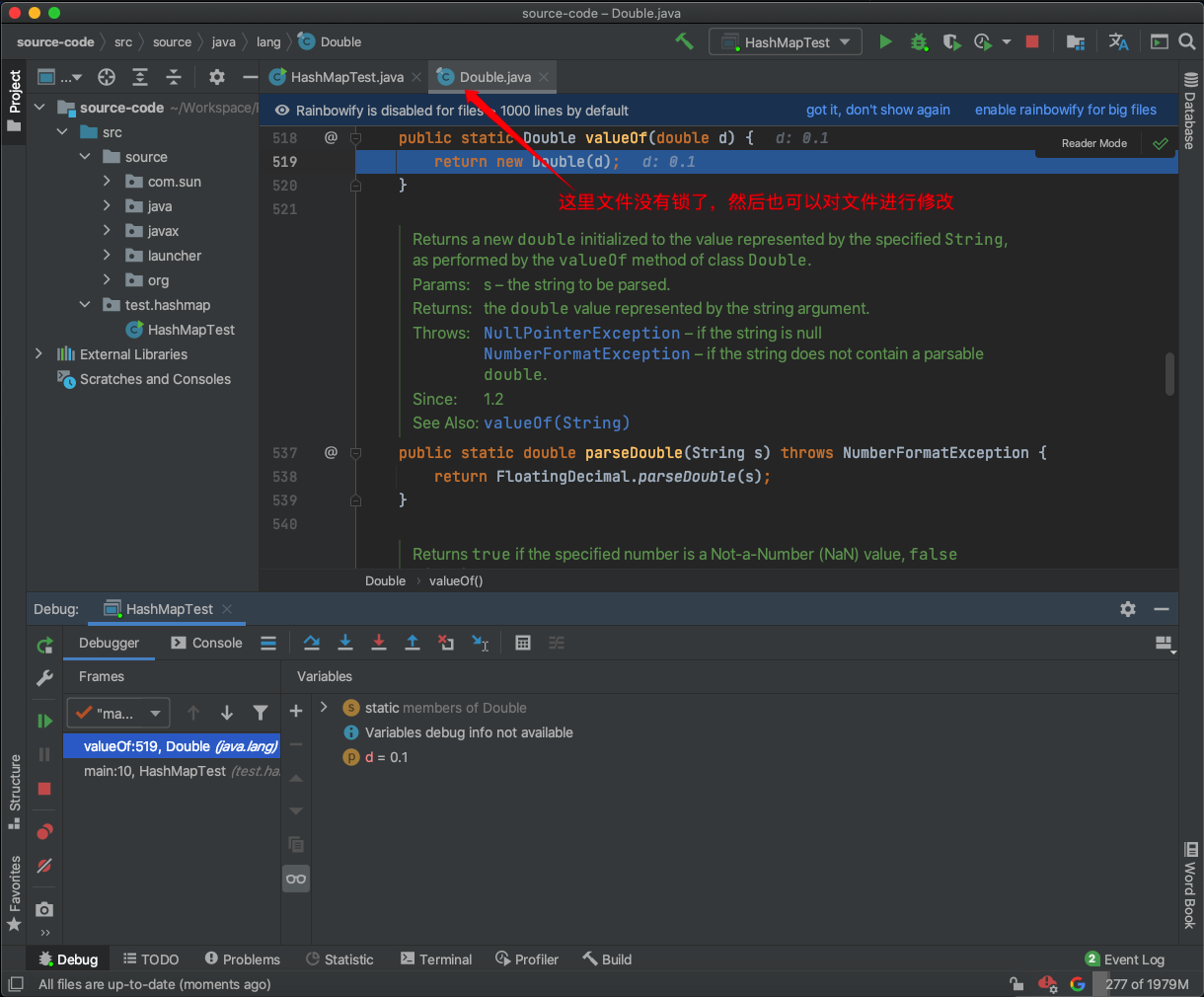The height and width of the screenshot is (997, 1204).
Task: Click 'enable rainbowify for big files' link
Action: click(1066, 110)
